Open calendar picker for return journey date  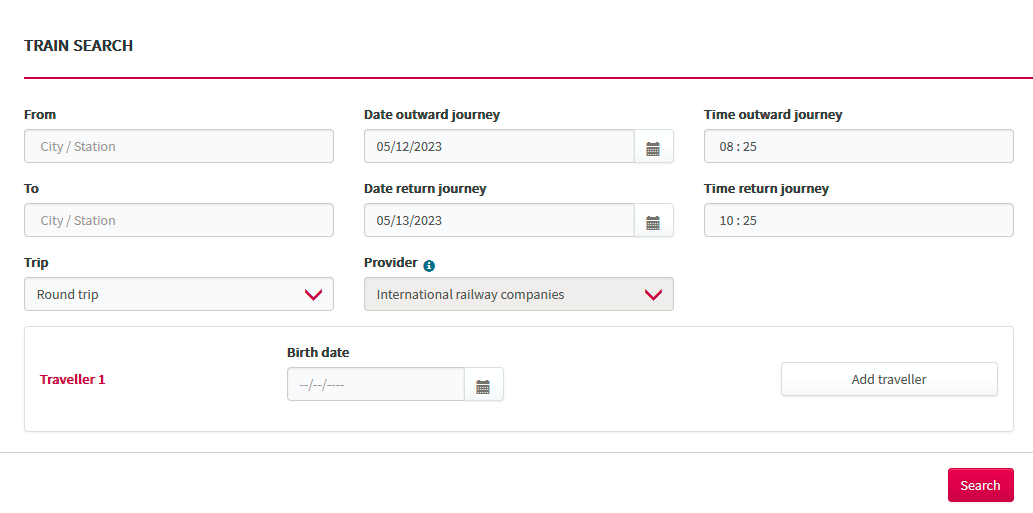click(x=653, y=220)
